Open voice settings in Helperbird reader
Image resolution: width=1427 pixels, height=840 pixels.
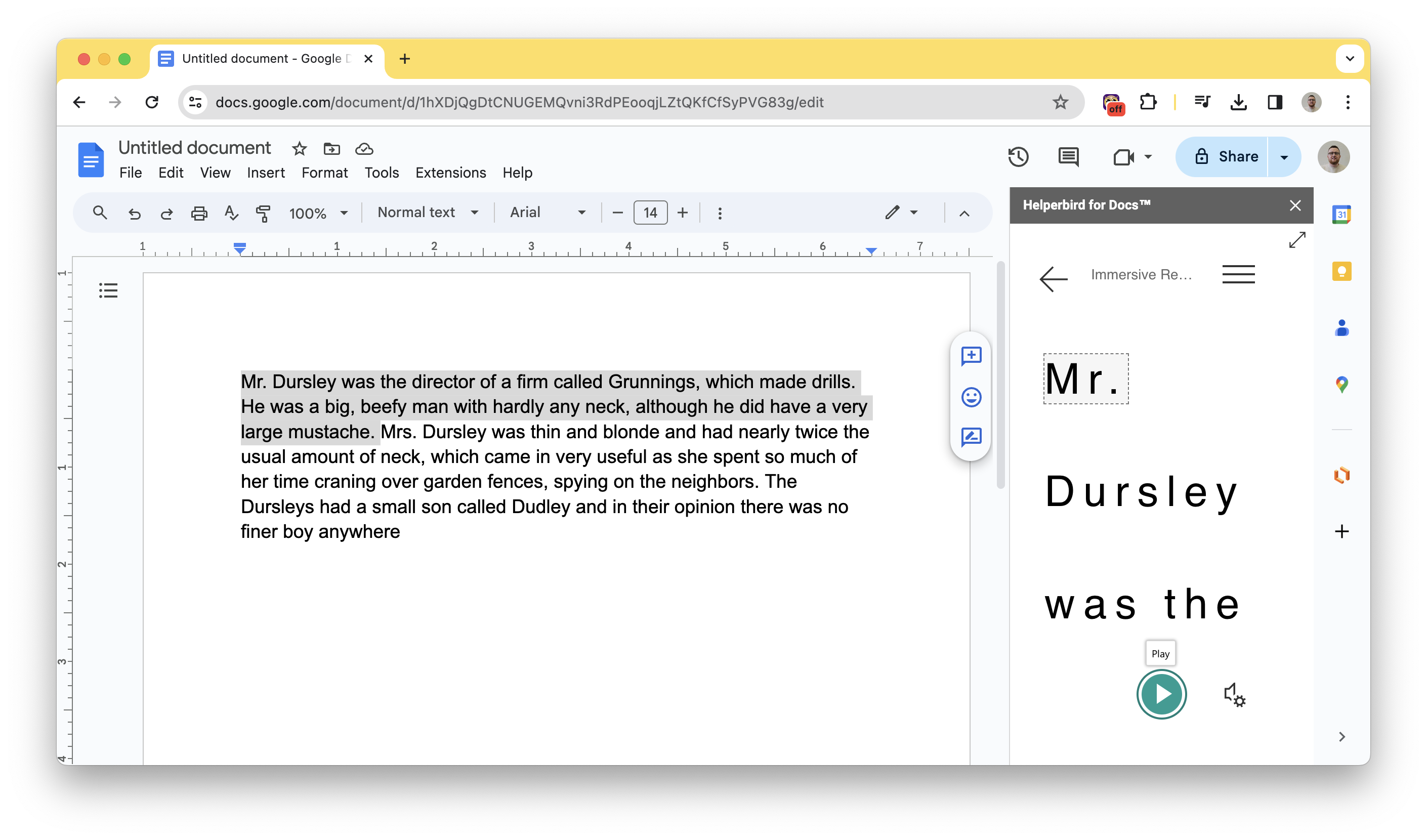tap(1235, 695)
